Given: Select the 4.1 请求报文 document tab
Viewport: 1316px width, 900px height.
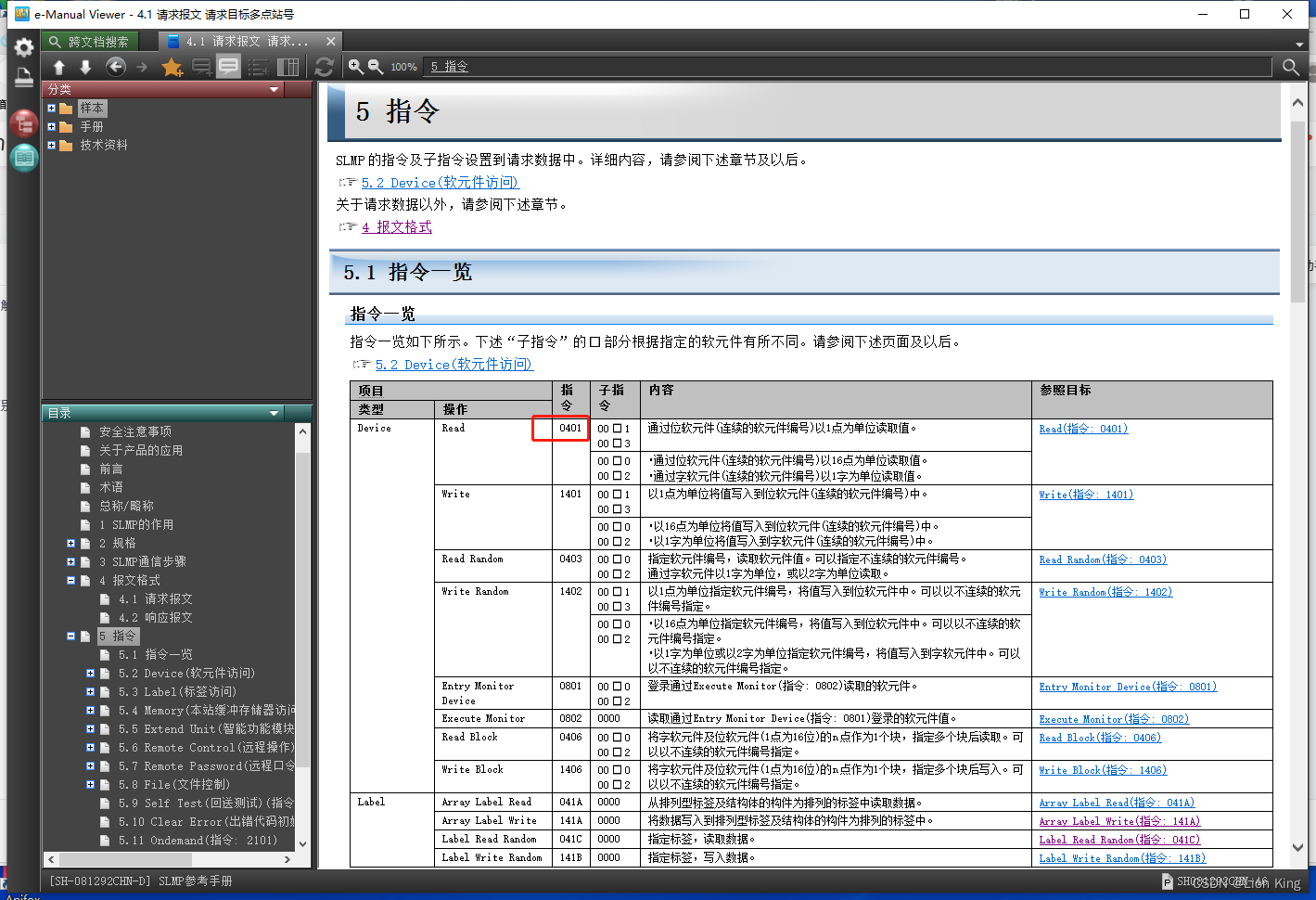Looking at the screenshot, I should [237, 41].
